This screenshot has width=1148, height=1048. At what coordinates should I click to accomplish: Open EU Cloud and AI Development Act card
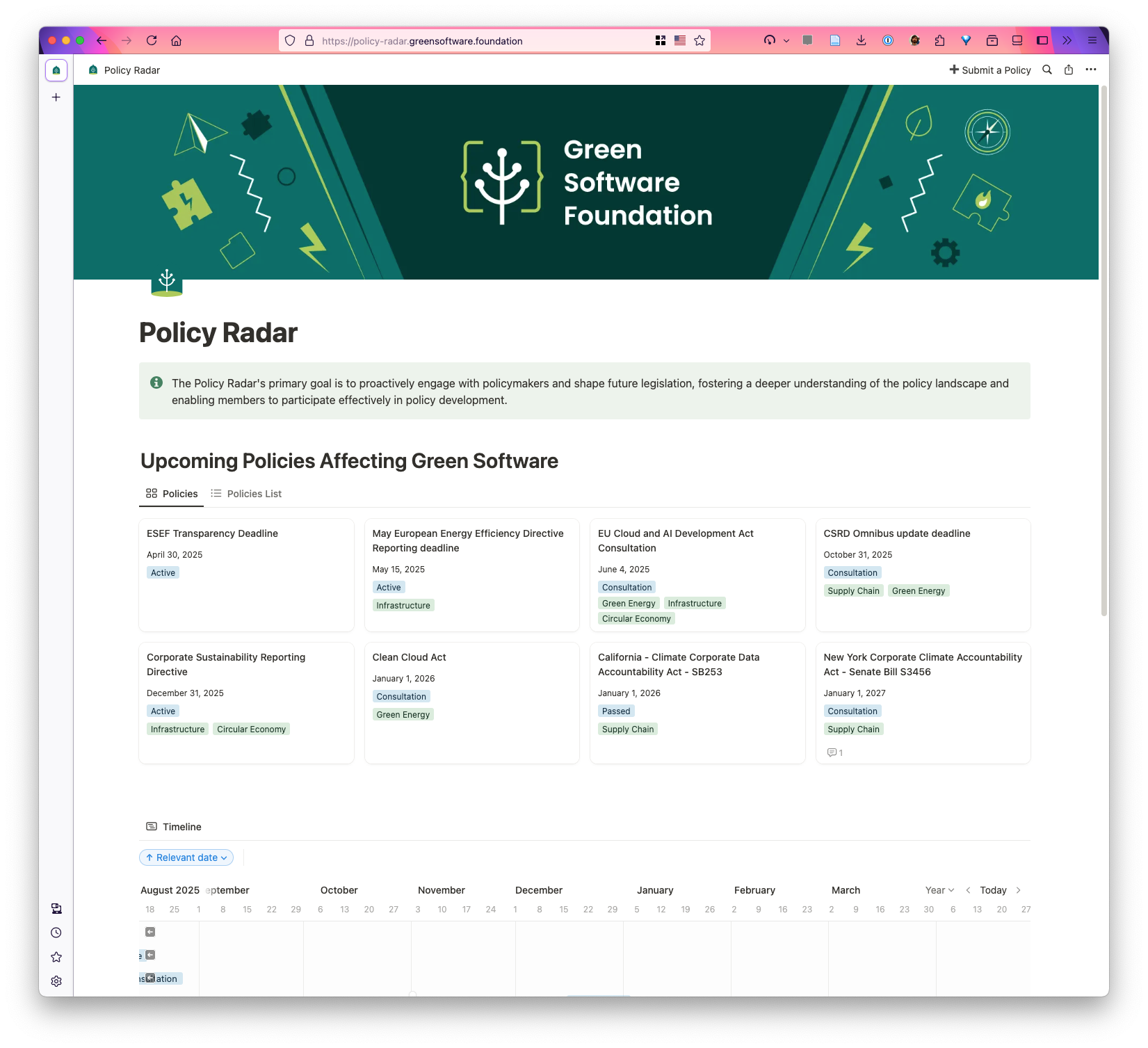pyautogui.click(x=697, y=574)
